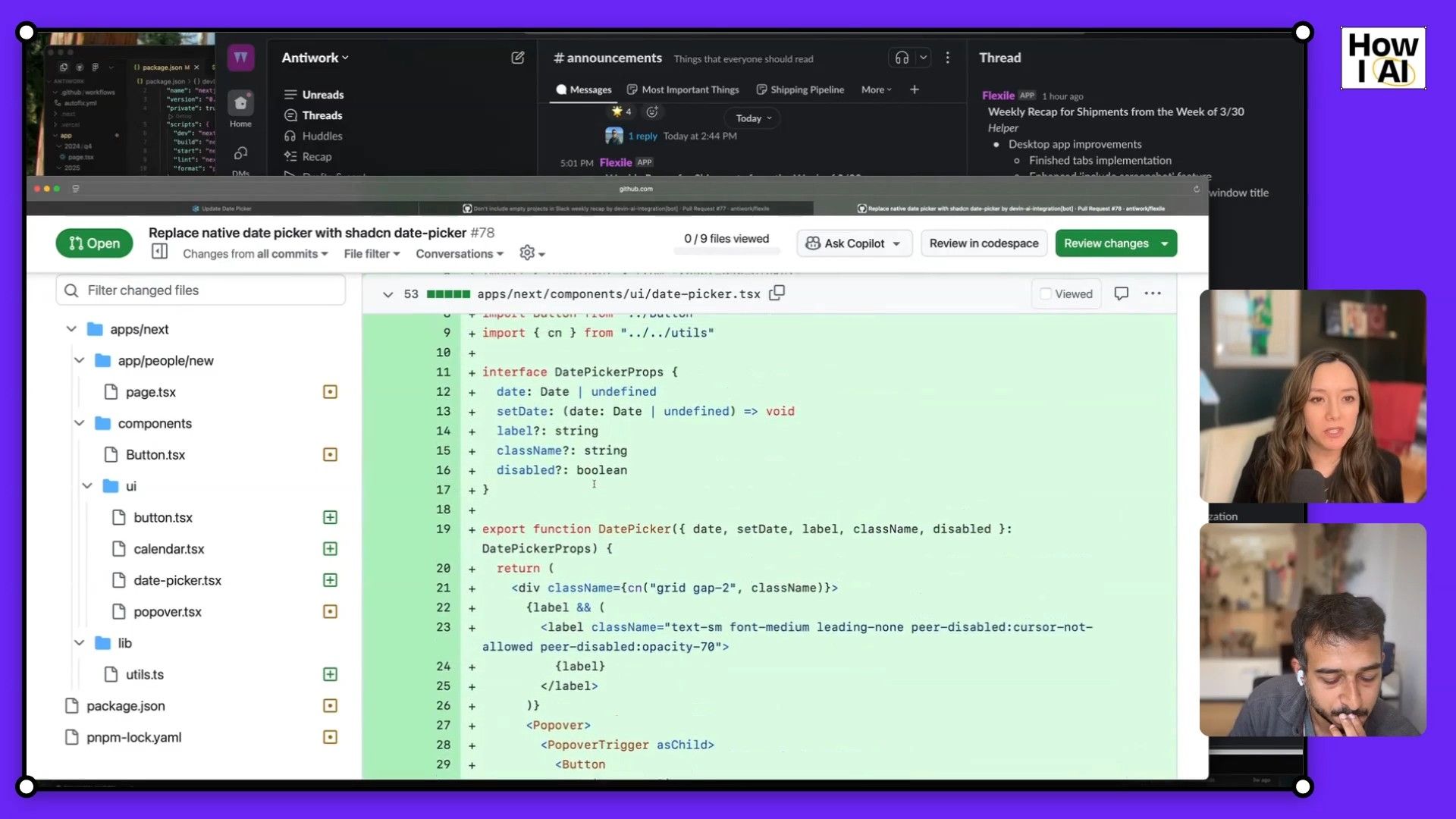Image resolution: width=1456 pixels, height=819 pixels.
Task: Start a huddle with the headphones icon in Slack
Action: pos(902,58)
